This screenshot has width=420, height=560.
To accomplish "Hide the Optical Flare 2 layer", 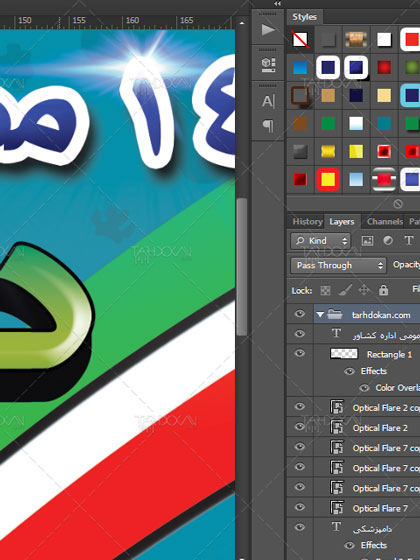I will [x=300, y=426].
